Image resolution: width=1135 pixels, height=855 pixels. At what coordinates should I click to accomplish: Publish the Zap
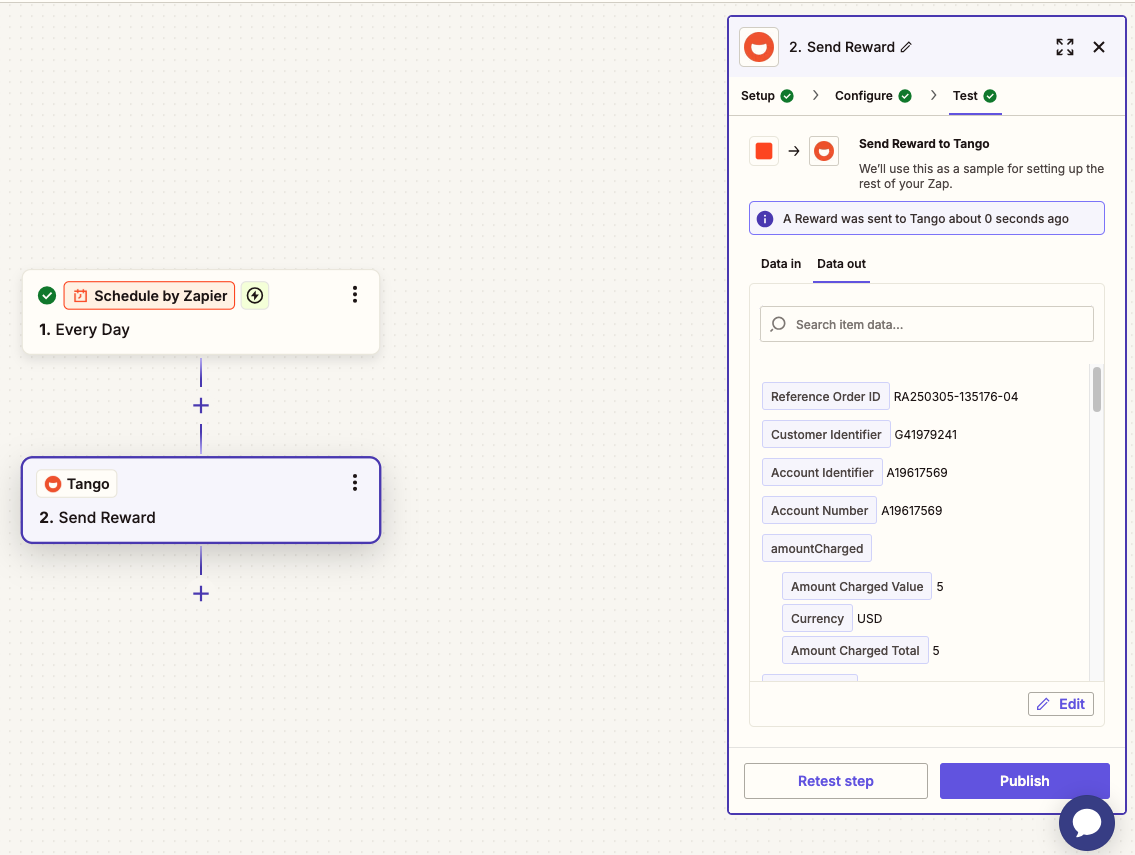click(x=1024, y=781)
